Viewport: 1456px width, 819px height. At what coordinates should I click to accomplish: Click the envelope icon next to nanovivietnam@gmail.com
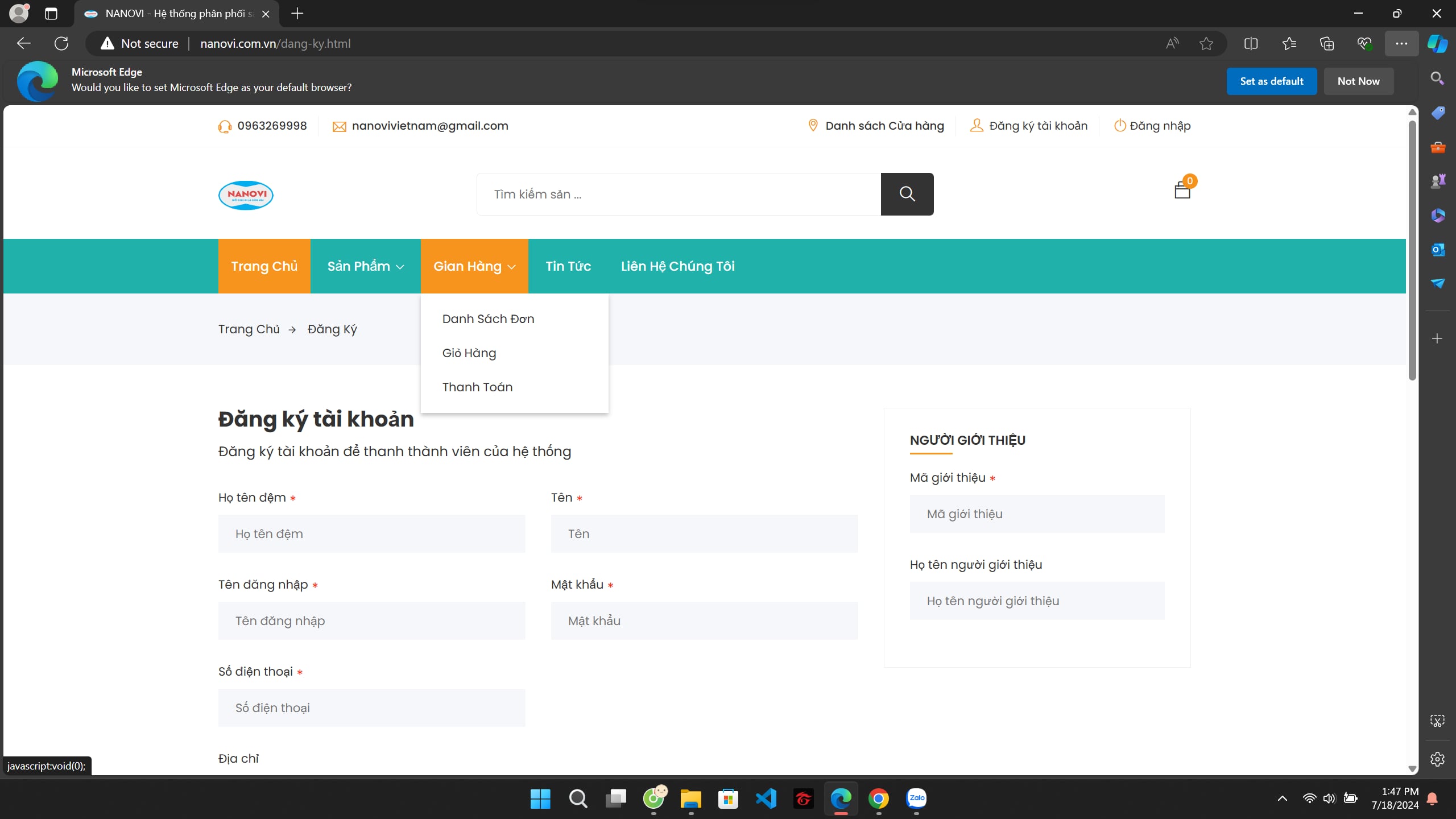coord(340,126)
